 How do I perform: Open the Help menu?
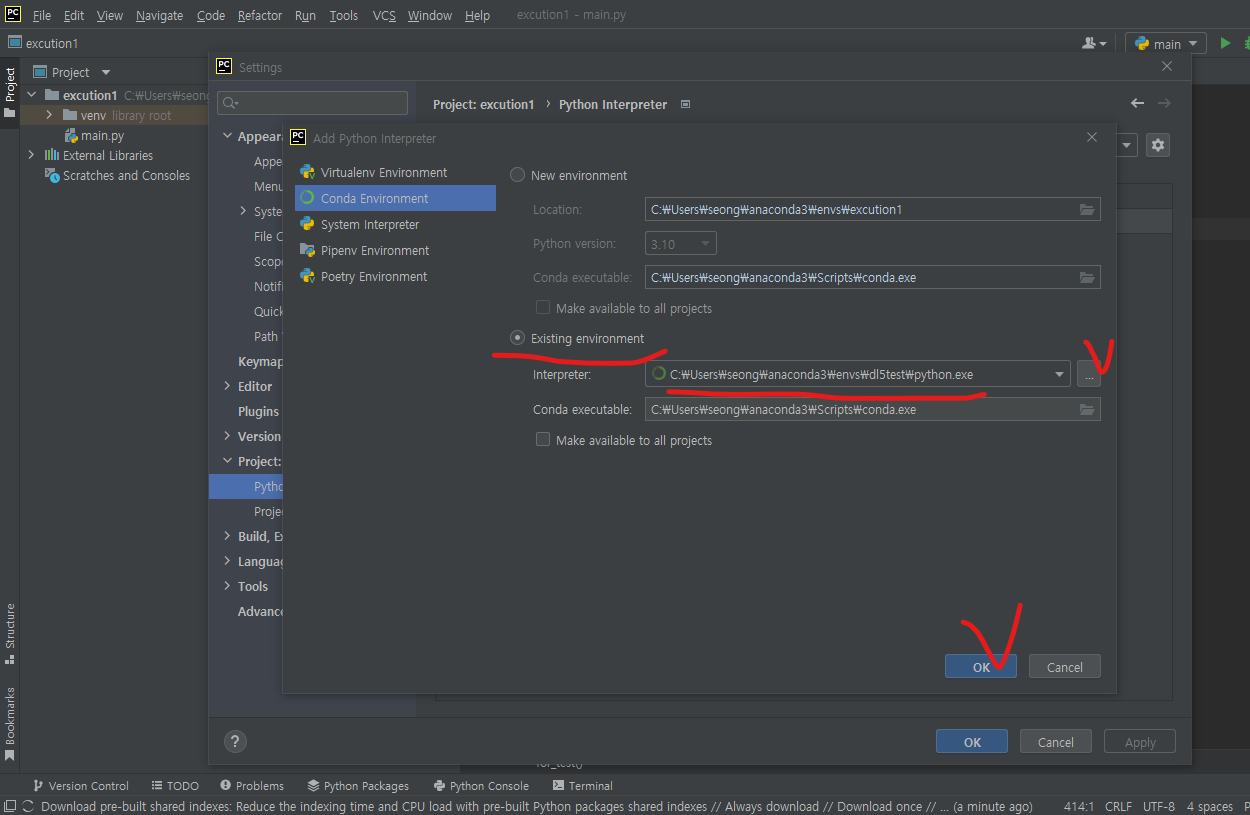pos(478,15)
